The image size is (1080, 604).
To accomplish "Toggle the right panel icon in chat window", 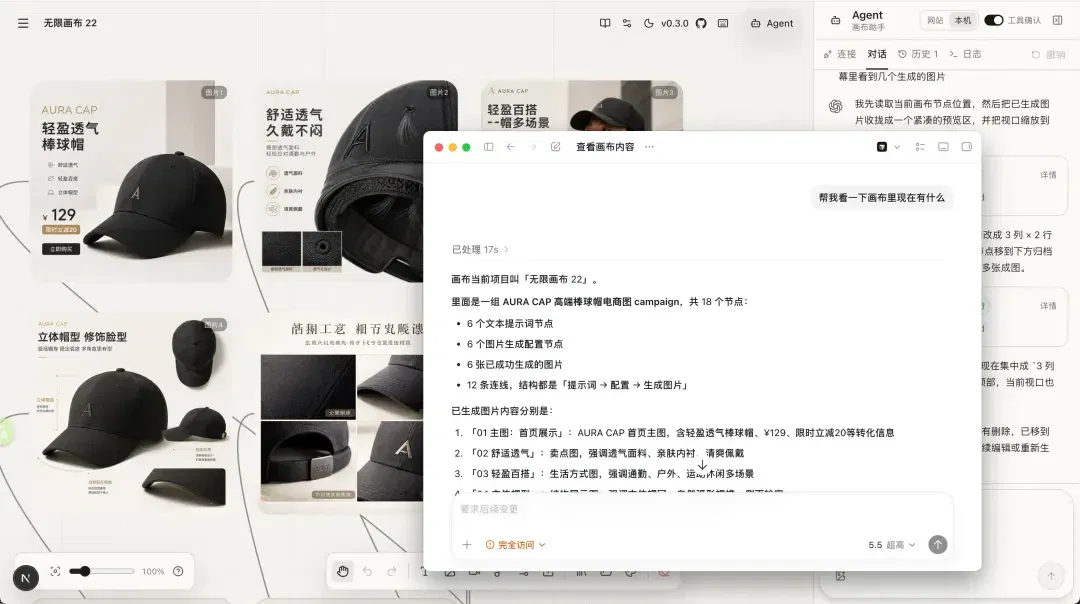I will coord(966,147).
